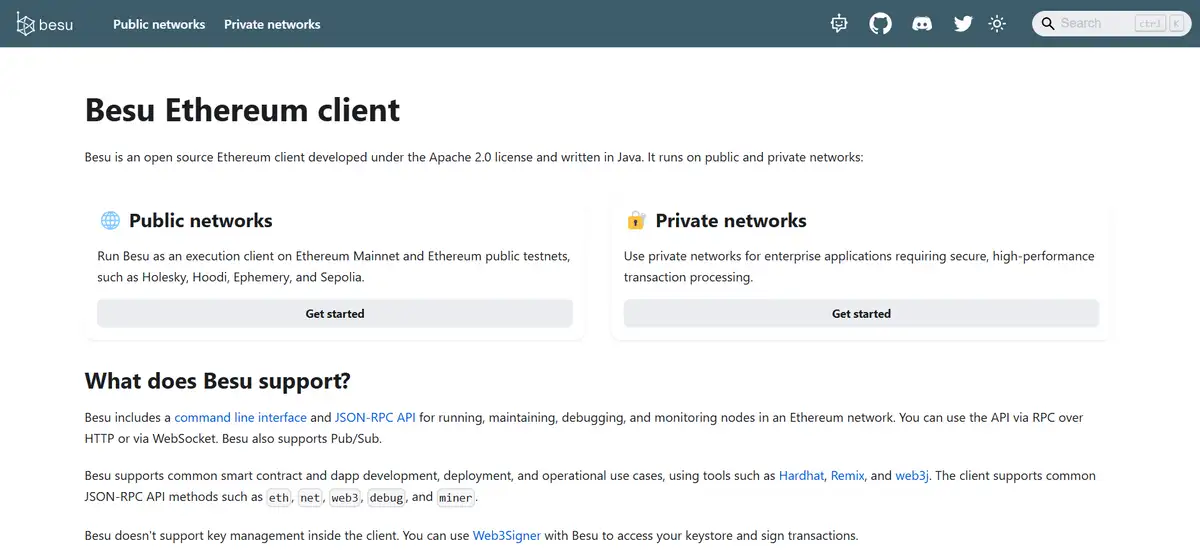
Task: Follow the Remix link
Action: coord(848,476)
